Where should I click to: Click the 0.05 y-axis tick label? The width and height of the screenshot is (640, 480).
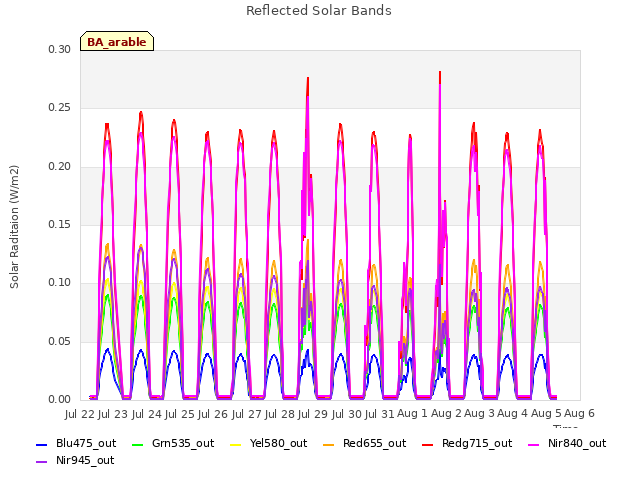[x=59, y=341]
